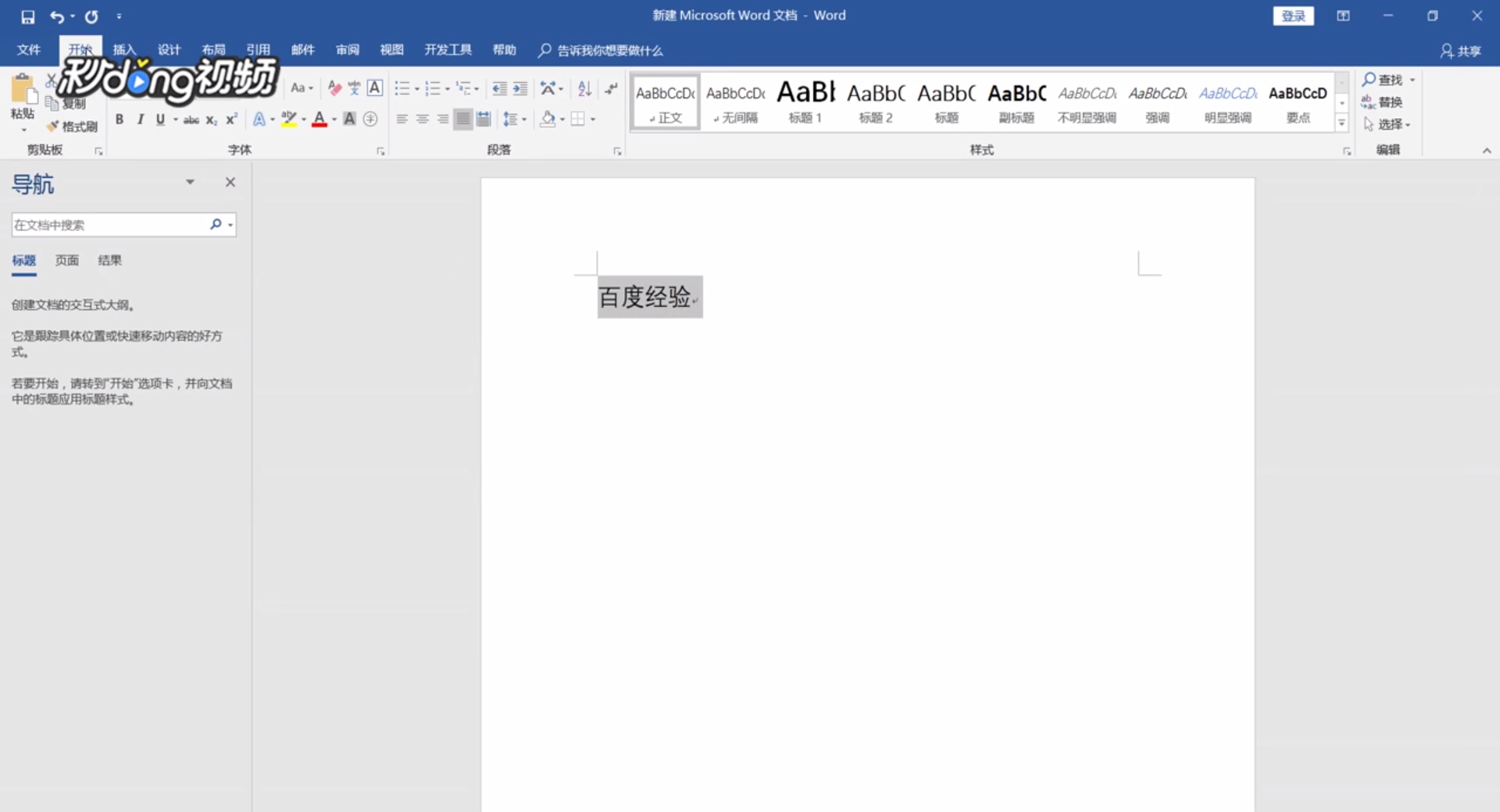Click the Borders grid icon
Viewport: 1500px width, 812px height.
coord(578,119)
